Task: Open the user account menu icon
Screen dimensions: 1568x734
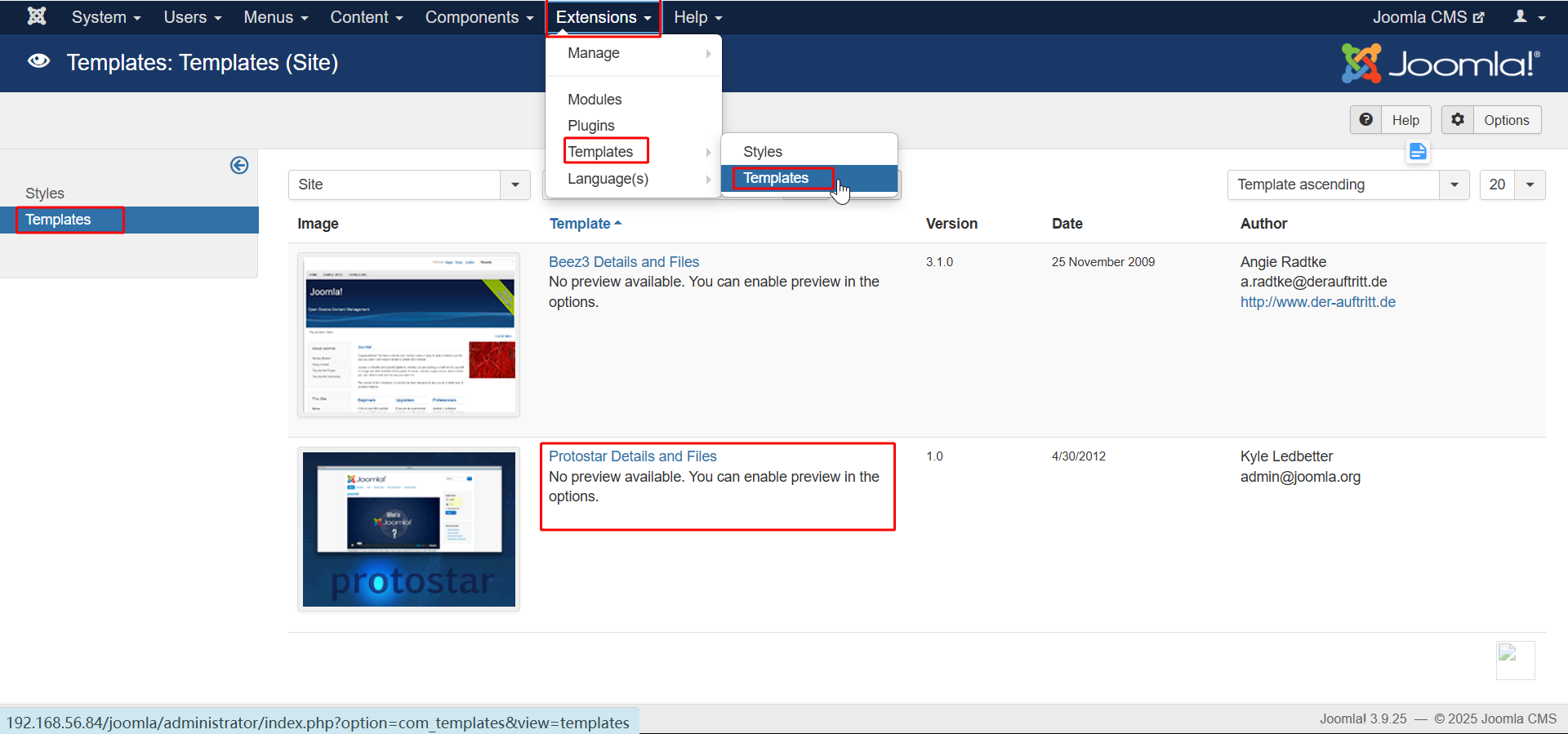Action: (x=1529, y=17)
